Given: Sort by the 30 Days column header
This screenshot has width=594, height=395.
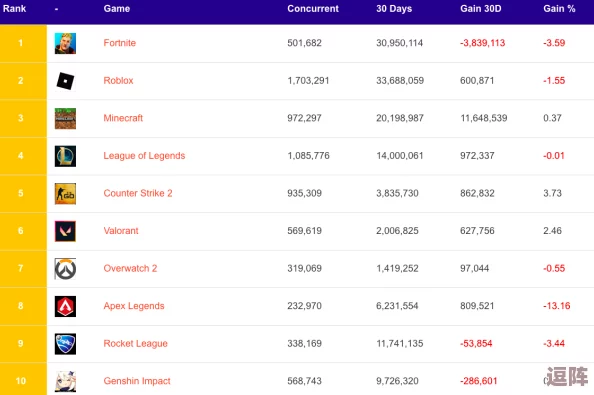Looking at the screenshot, I should 394,9.
